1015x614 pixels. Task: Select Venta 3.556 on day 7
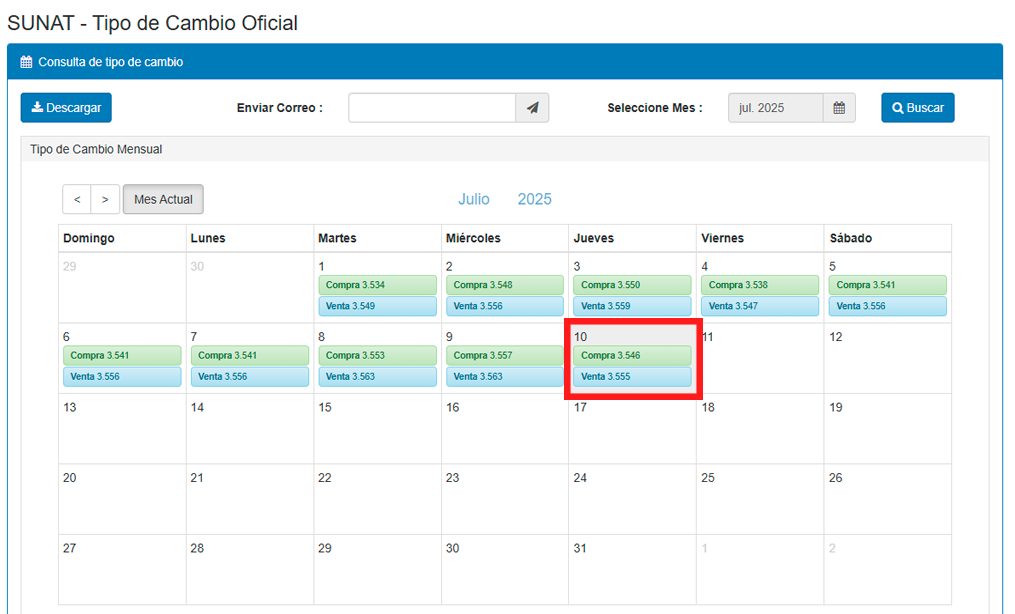pos(250,377)
